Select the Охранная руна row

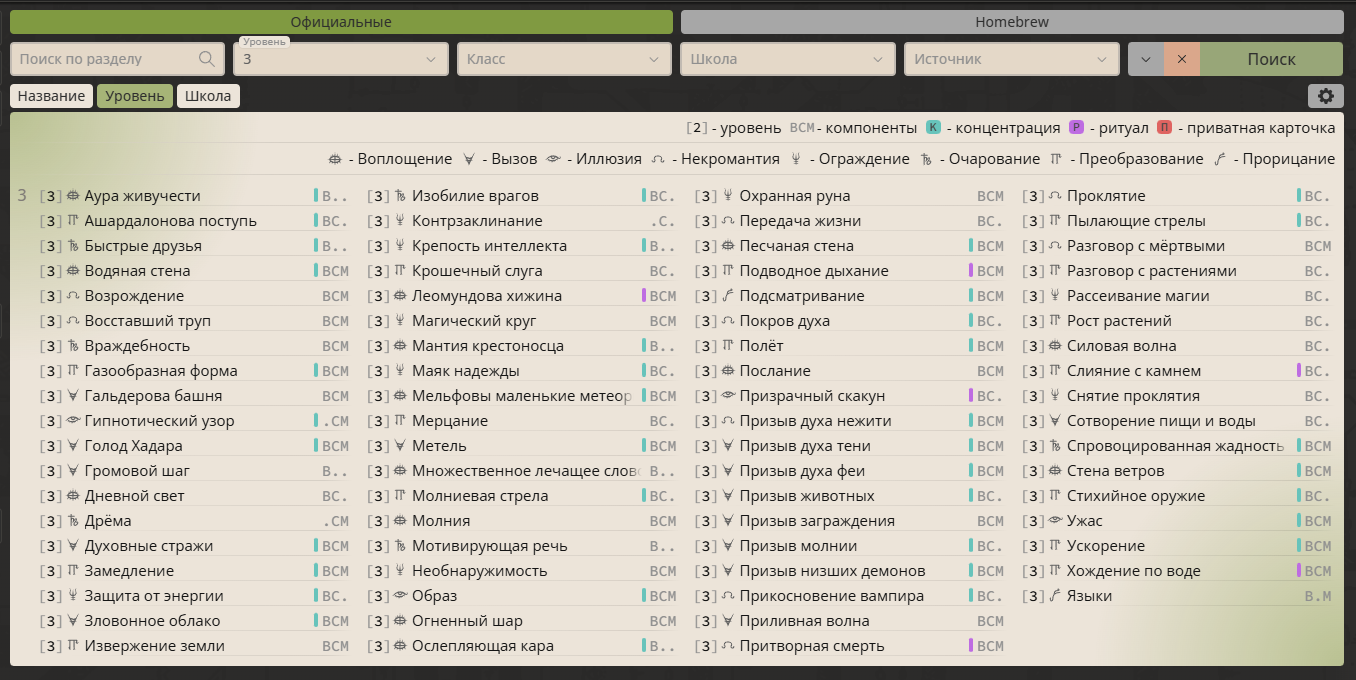(x=850, y=196)
